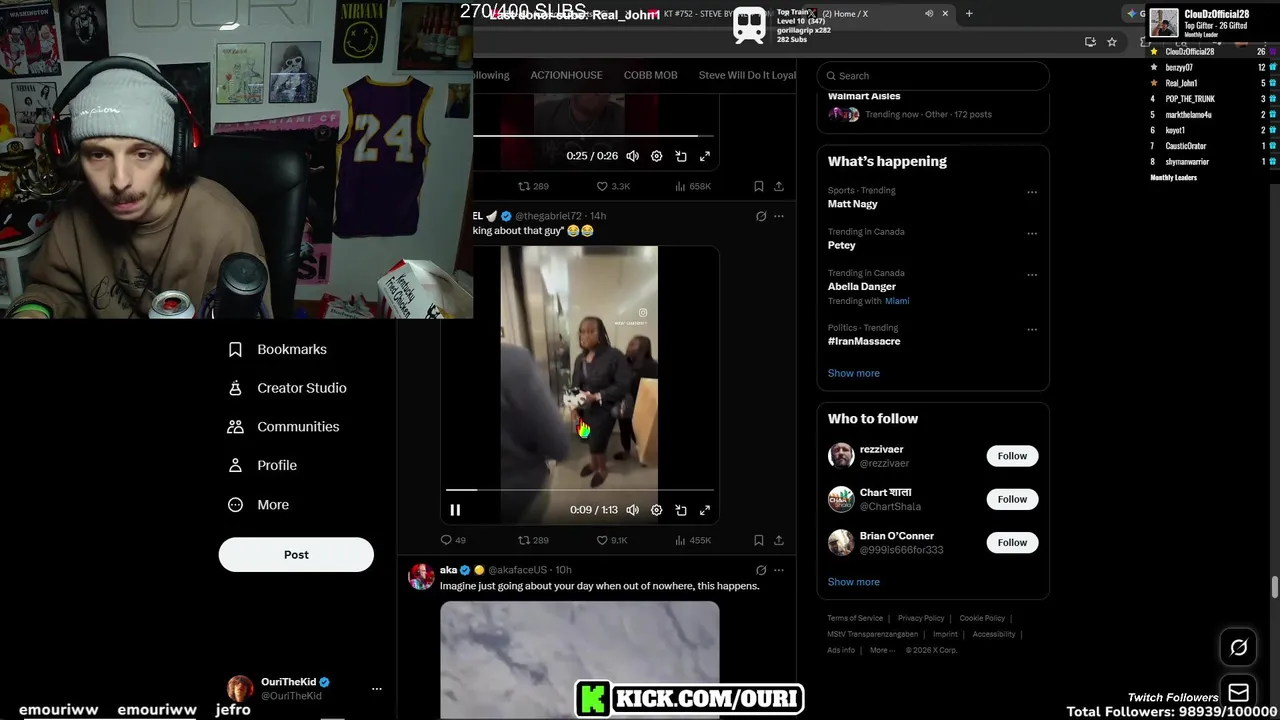This screenshot has width=1280, height=720.
Task: Open replies showing 49 comments
Action: coord(453,540)
